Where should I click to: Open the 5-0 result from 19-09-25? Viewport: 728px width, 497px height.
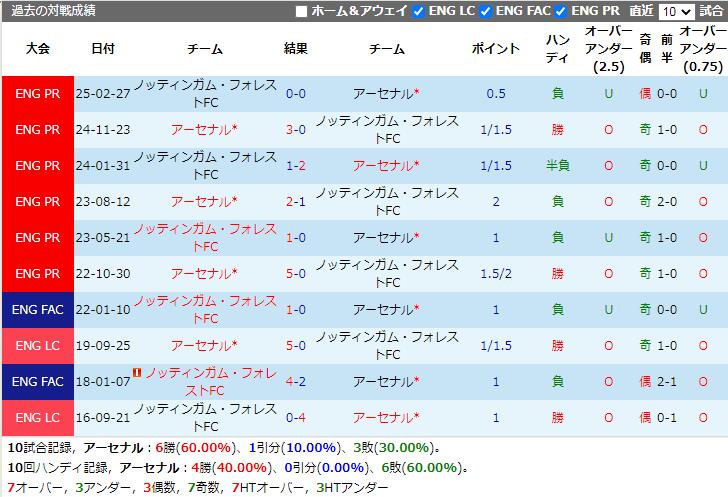(296, 346)
